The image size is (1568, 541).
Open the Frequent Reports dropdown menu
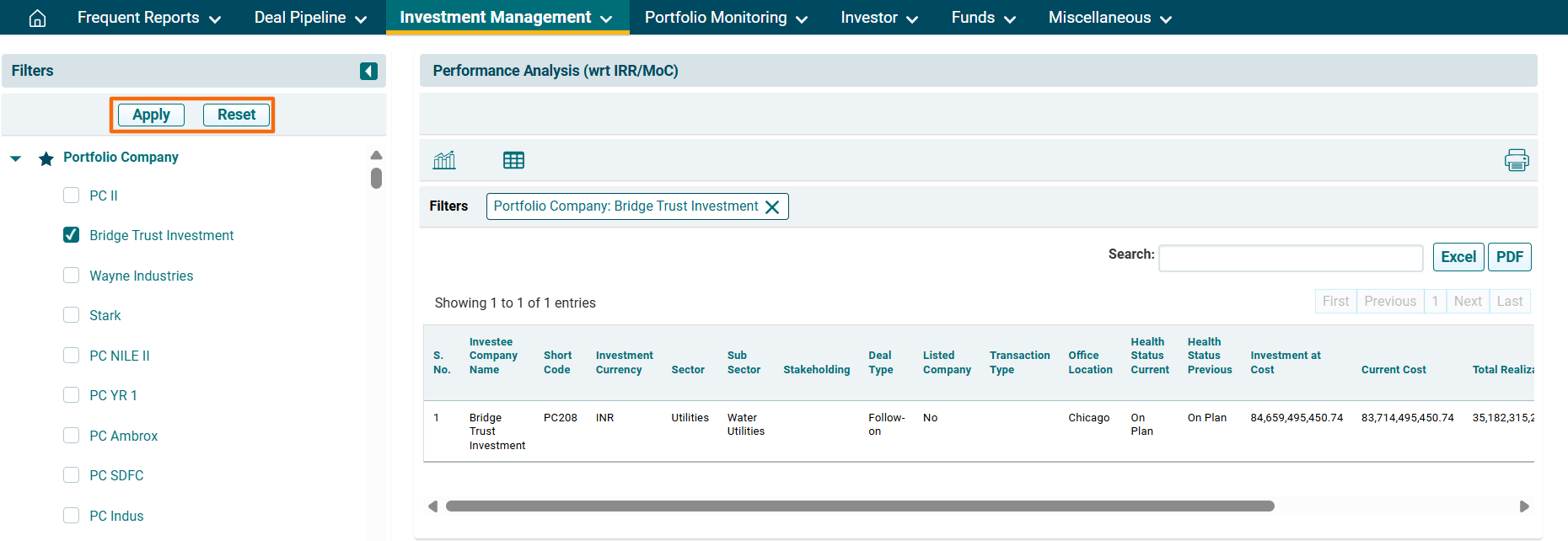click(148, 18)
